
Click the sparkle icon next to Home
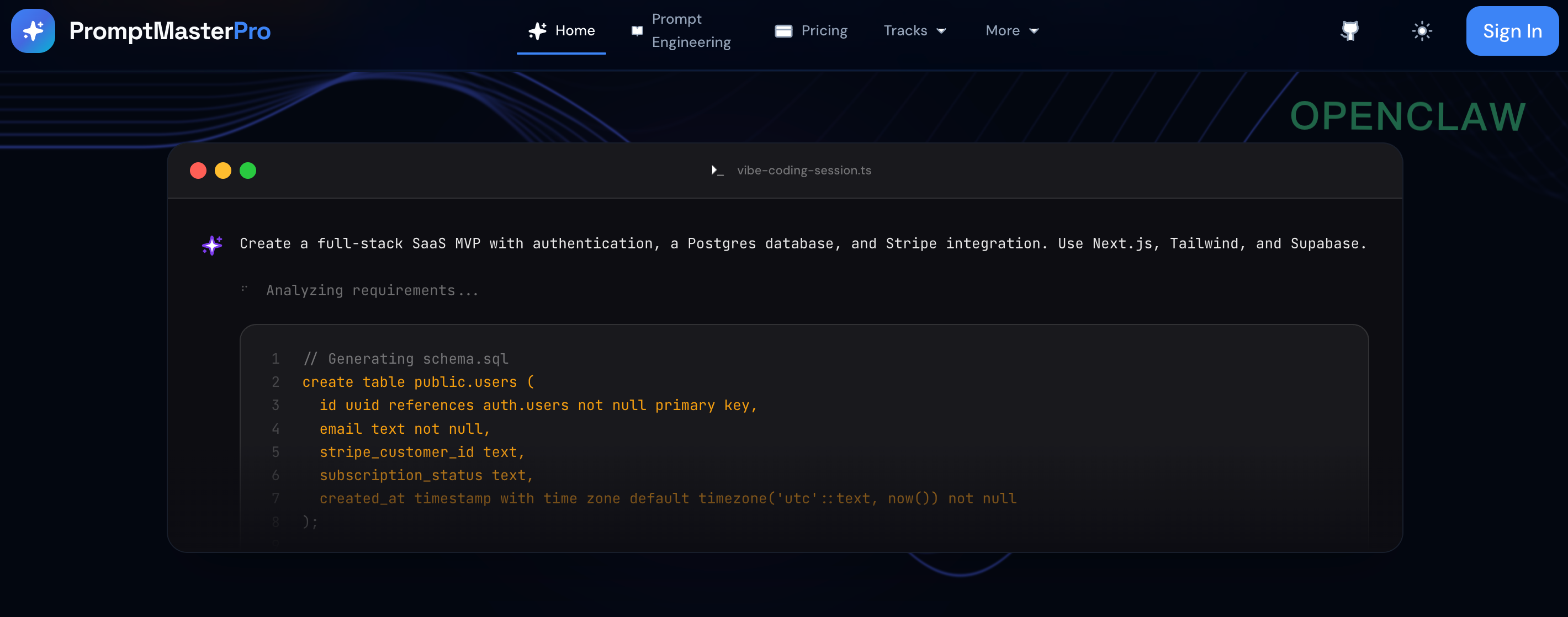pos(537,31)
